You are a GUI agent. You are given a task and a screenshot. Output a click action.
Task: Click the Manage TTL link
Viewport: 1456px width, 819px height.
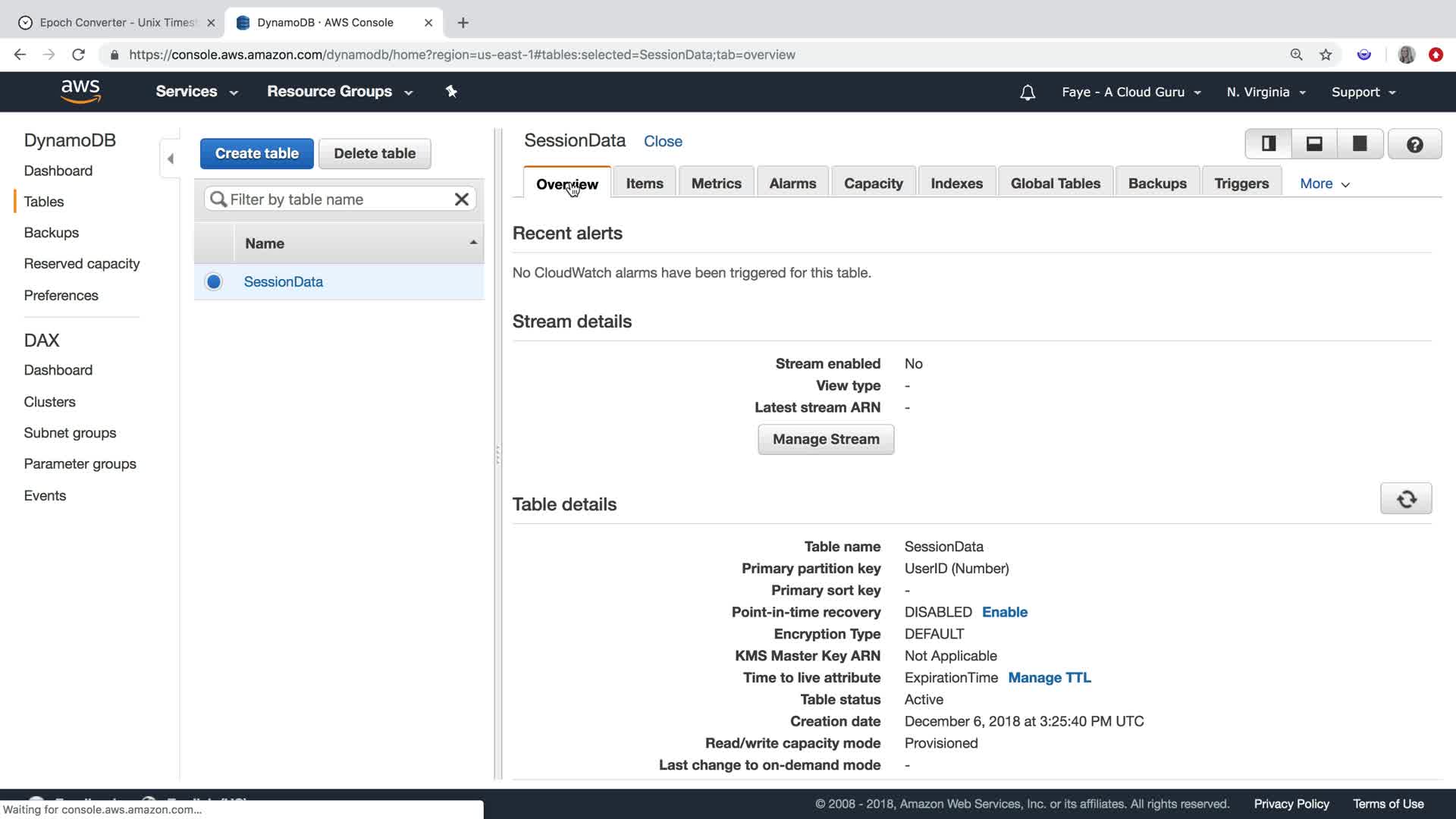[x=1049, y=678]
